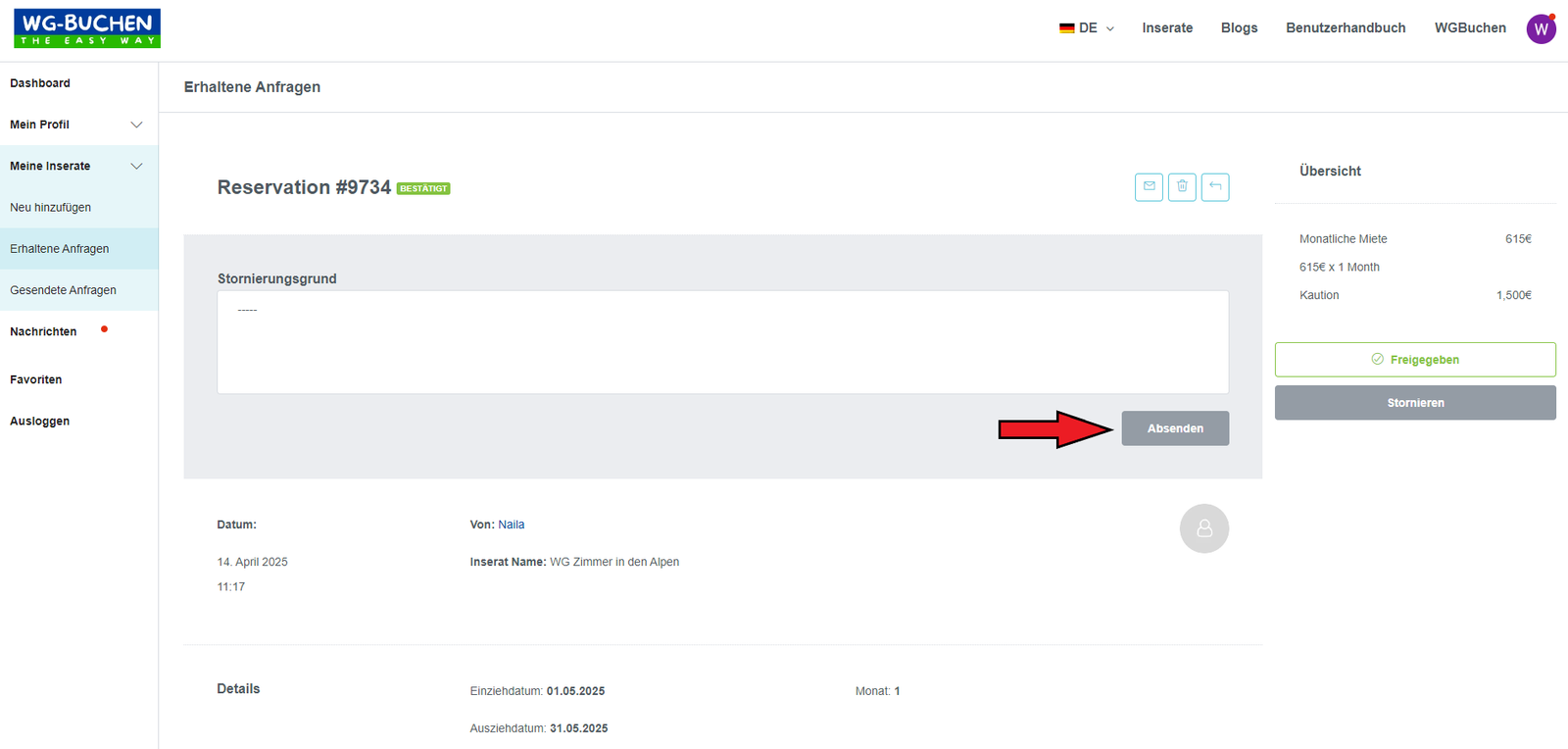Open Favoriten in sidebar

coord(36,379)
